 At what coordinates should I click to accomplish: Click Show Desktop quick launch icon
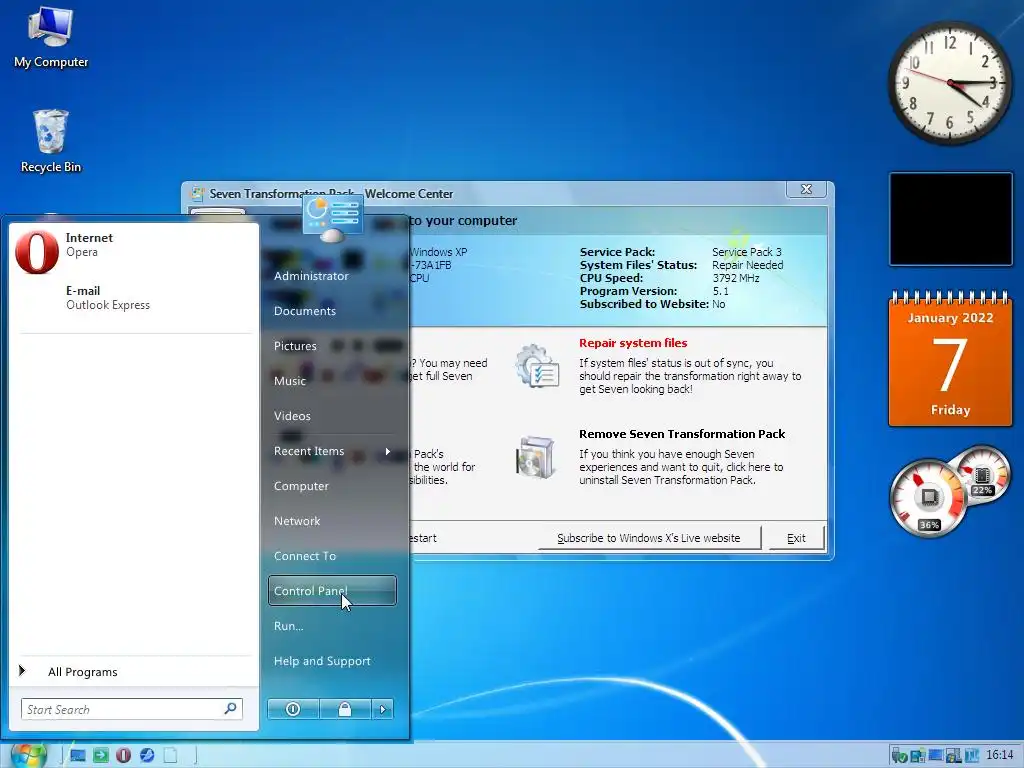point(78,756)
